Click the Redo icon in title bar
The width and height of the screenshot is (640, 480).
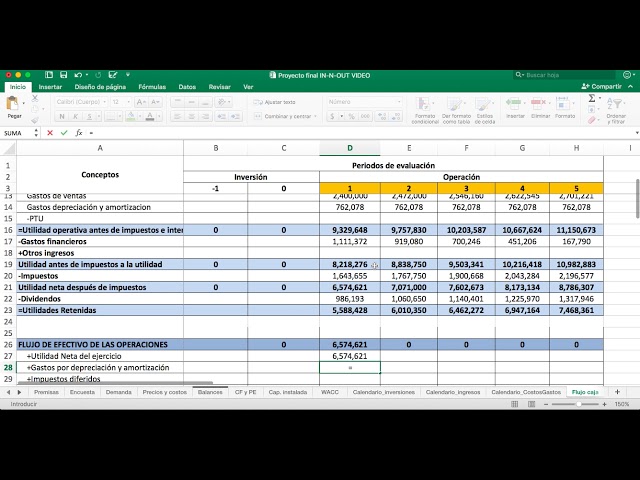[x=98, y=75]
